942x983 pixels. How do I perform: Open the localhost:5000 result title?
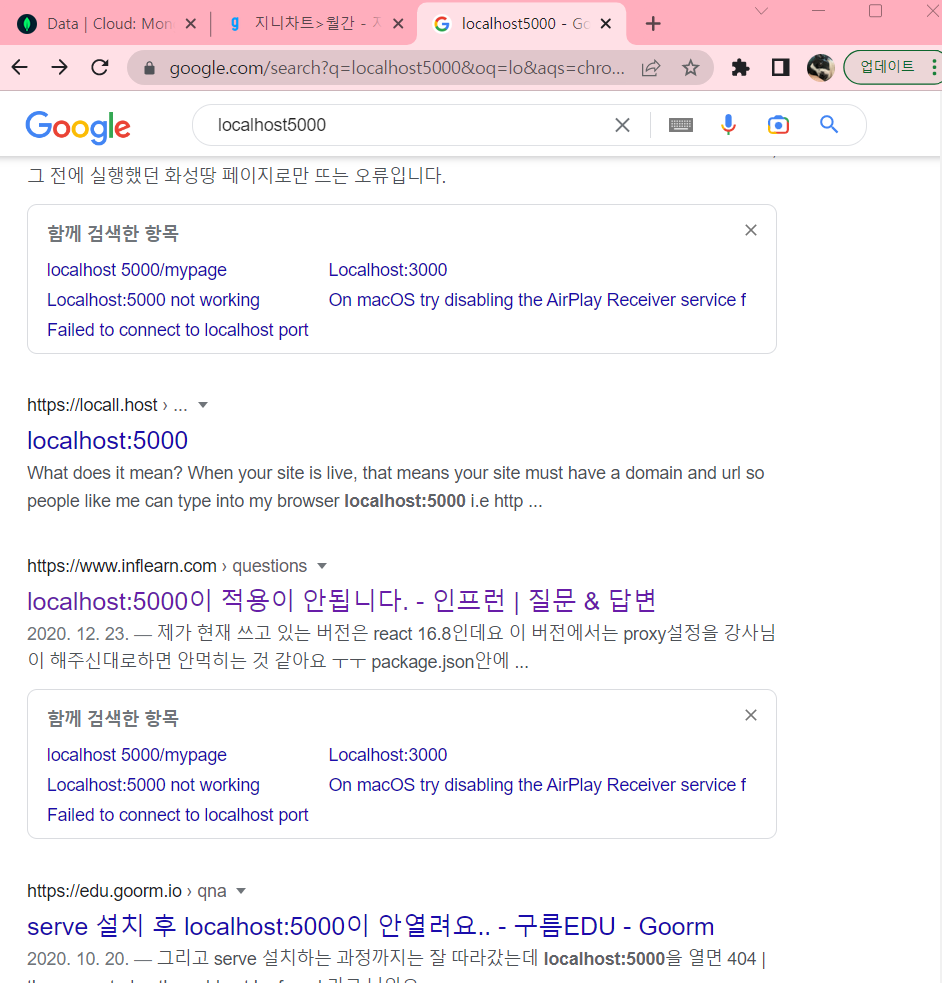tap(107, 441)
